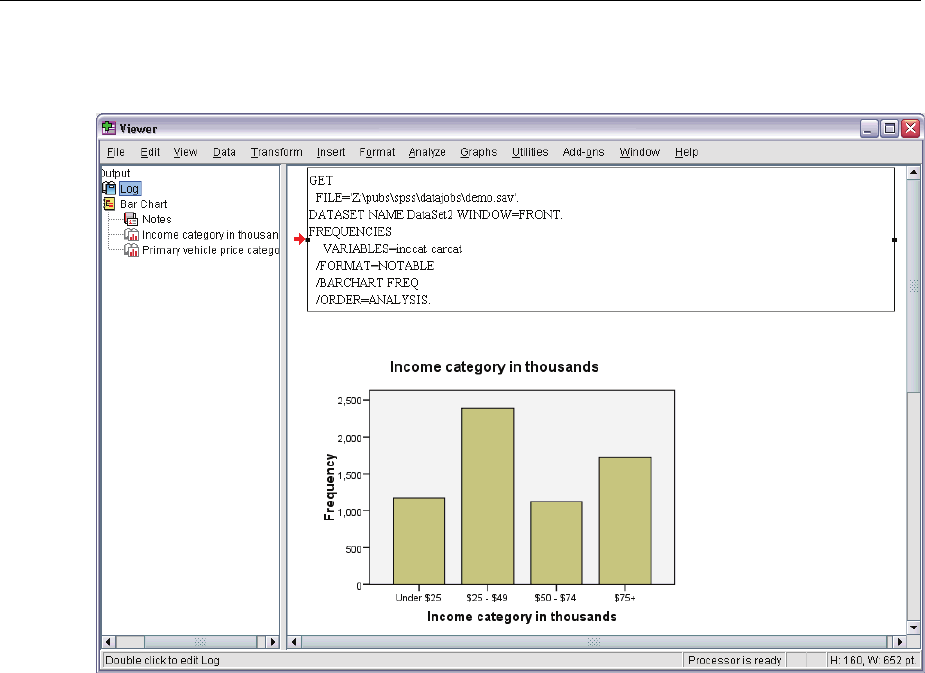The image size is (925, 673).
Task: Click the Income category chart icon in outline
Action: [x=132, y=235]
